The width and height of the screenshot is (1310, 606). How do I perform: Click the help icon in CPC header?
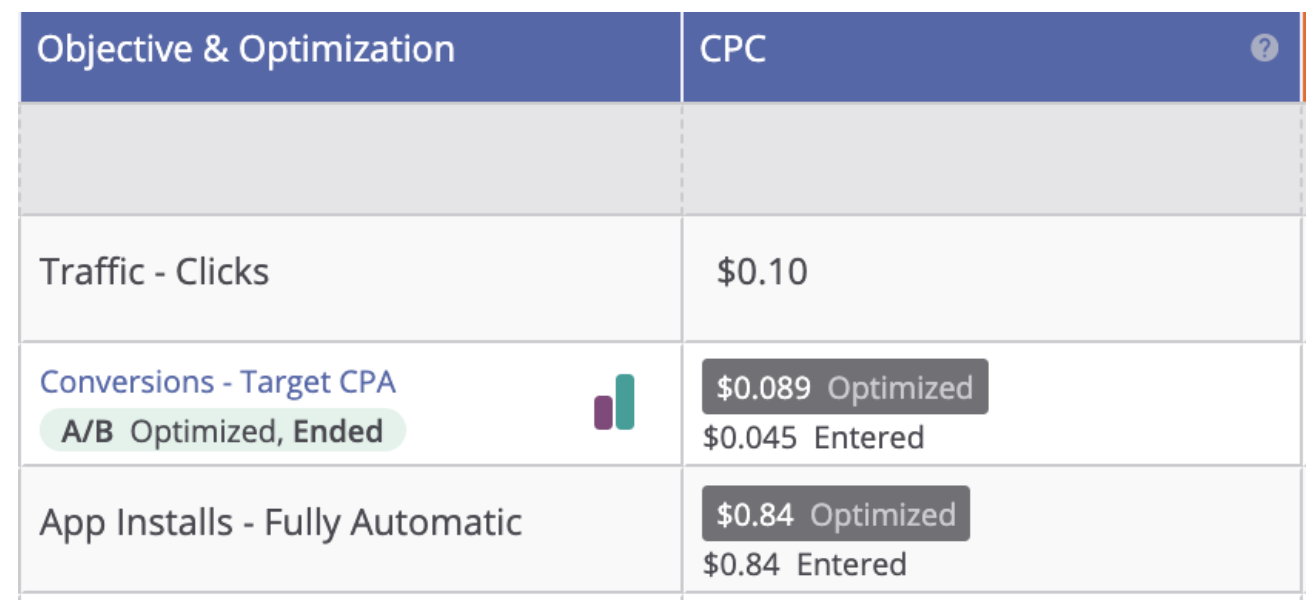1264,48
